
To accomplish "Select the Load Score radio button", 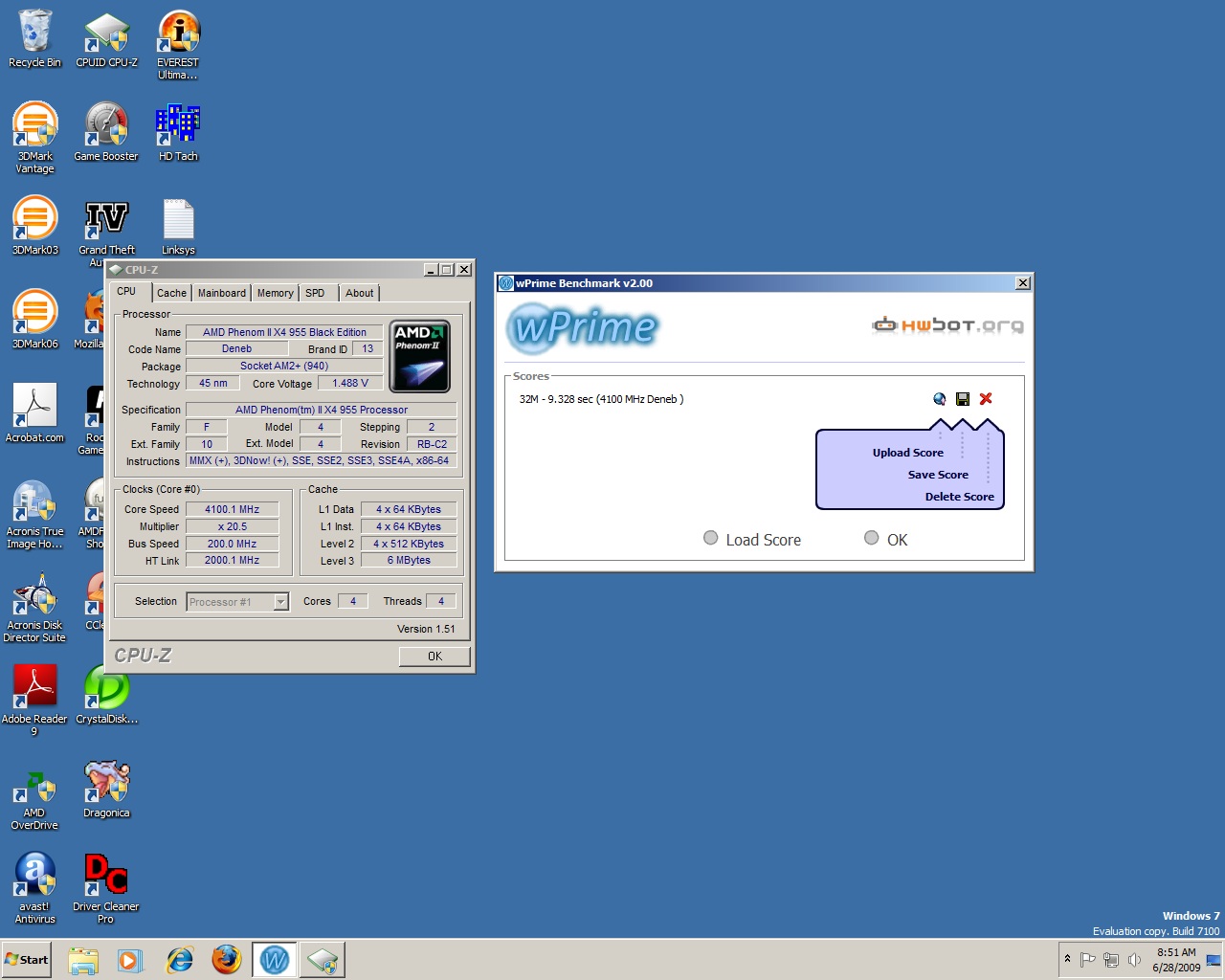I will click(x=710, y=538).
